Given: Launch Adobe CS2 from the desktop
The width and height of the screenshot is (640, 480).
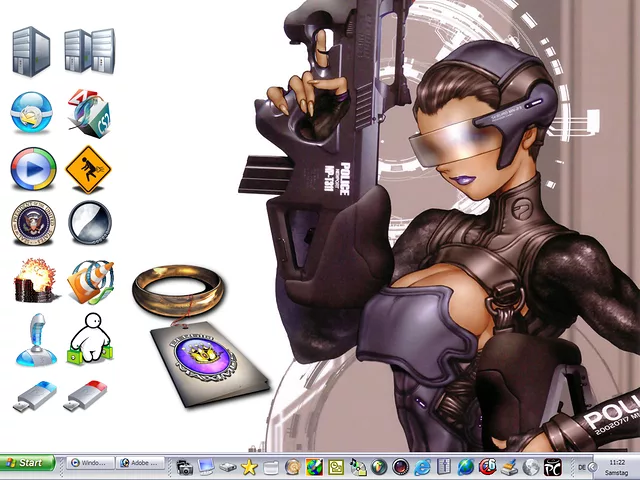Looking at the screenshot, I should tap(88, 111).
